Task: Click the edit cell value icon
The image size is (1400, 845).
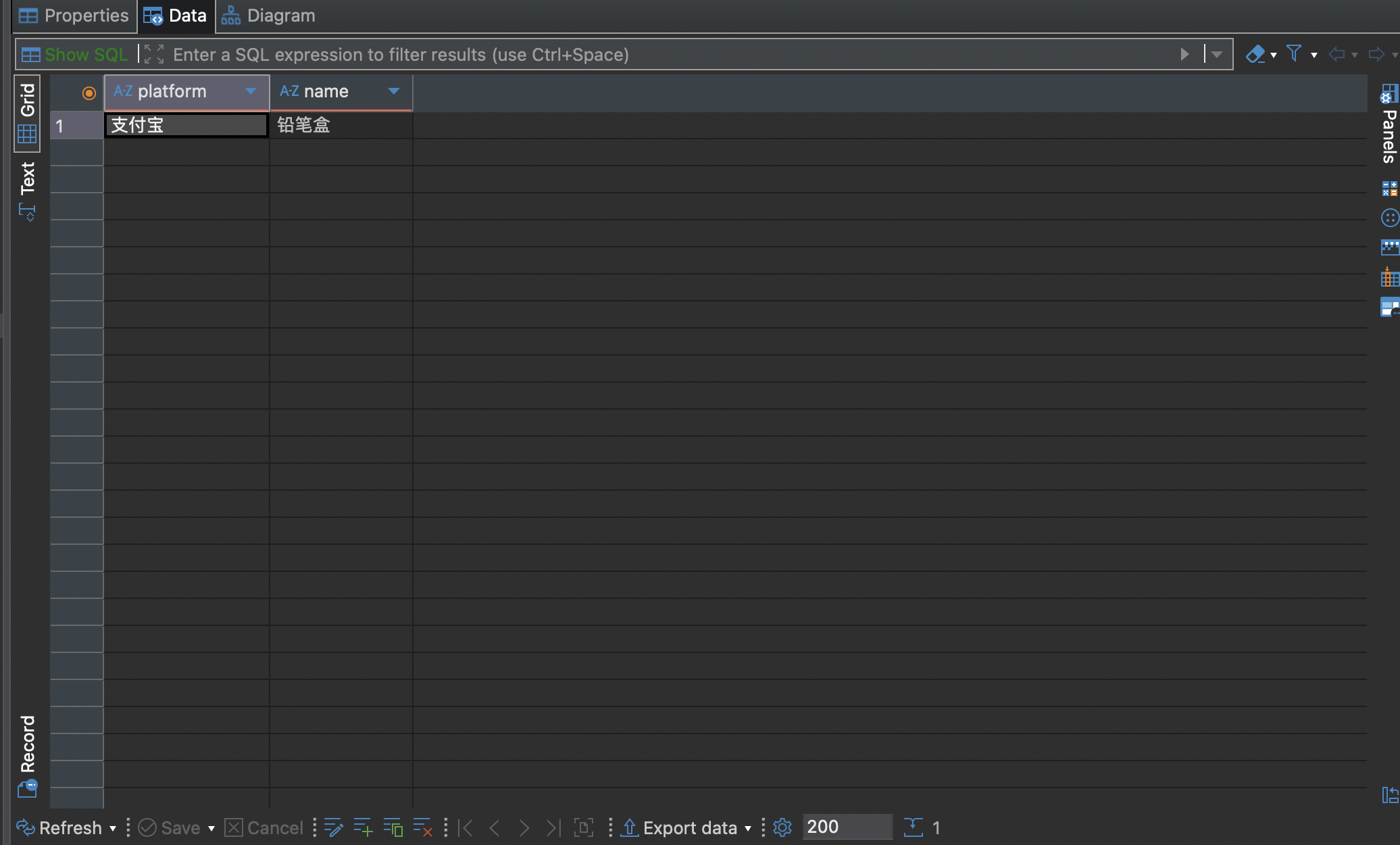Action: pyautogui.click(x=333, y=827)
